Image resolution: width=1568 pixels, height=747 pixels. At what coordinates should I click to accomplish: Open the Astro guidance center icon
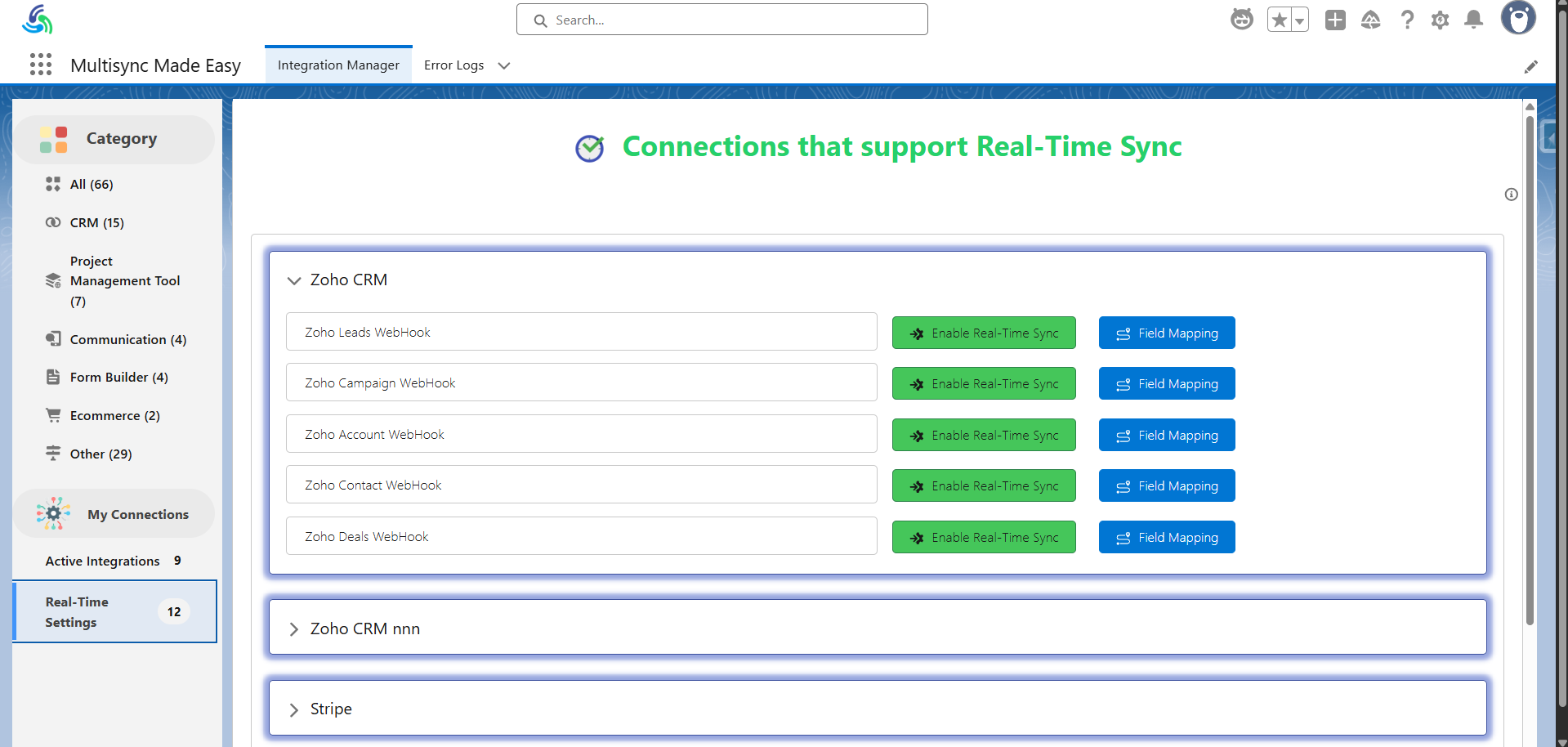[x=1242, y=20]
